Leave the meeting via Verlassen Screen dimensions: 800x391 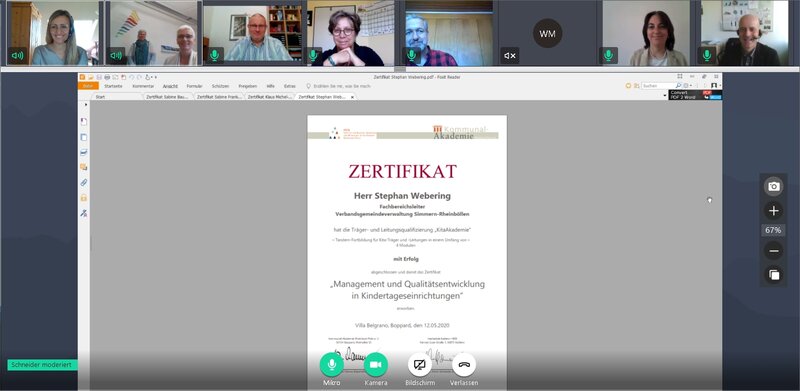coord(464,364)
